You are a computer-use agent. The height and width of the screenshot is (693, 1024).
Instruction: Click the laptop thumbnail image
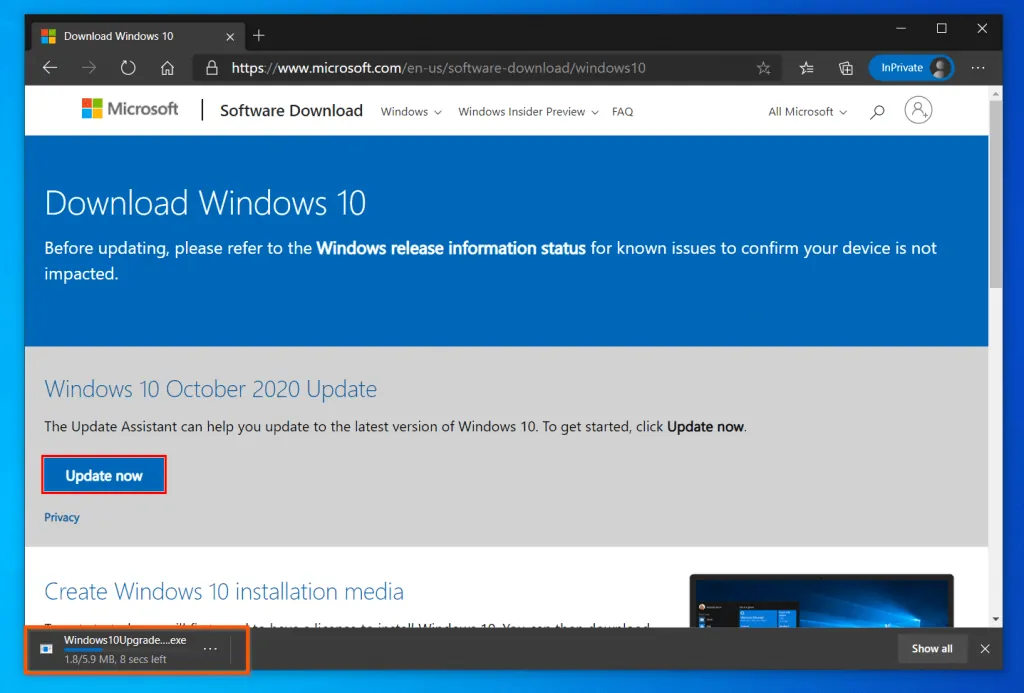point(822,601)
